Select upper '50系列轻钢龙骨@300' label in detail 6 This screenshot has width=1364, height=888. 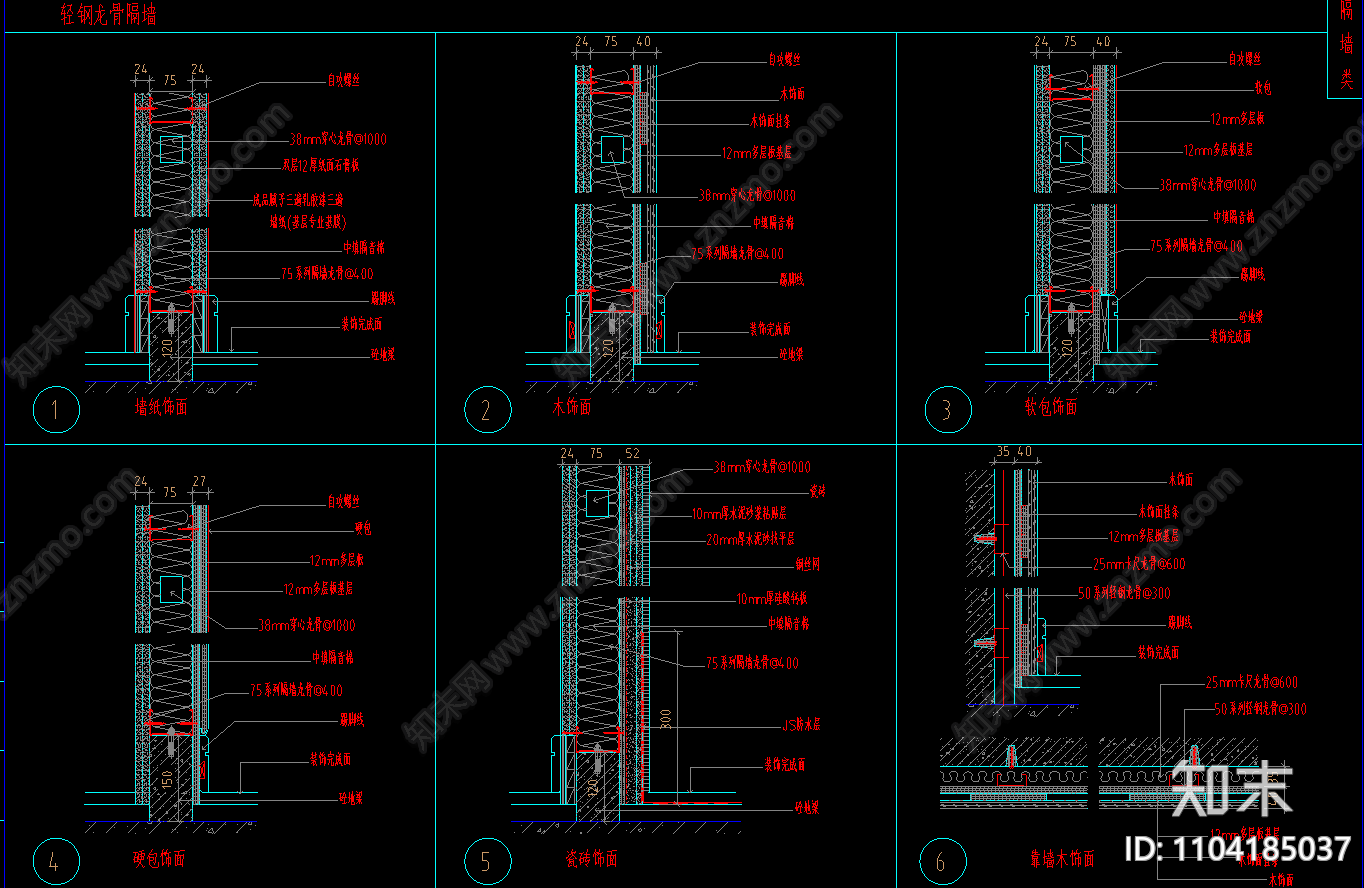(1124, 594)
